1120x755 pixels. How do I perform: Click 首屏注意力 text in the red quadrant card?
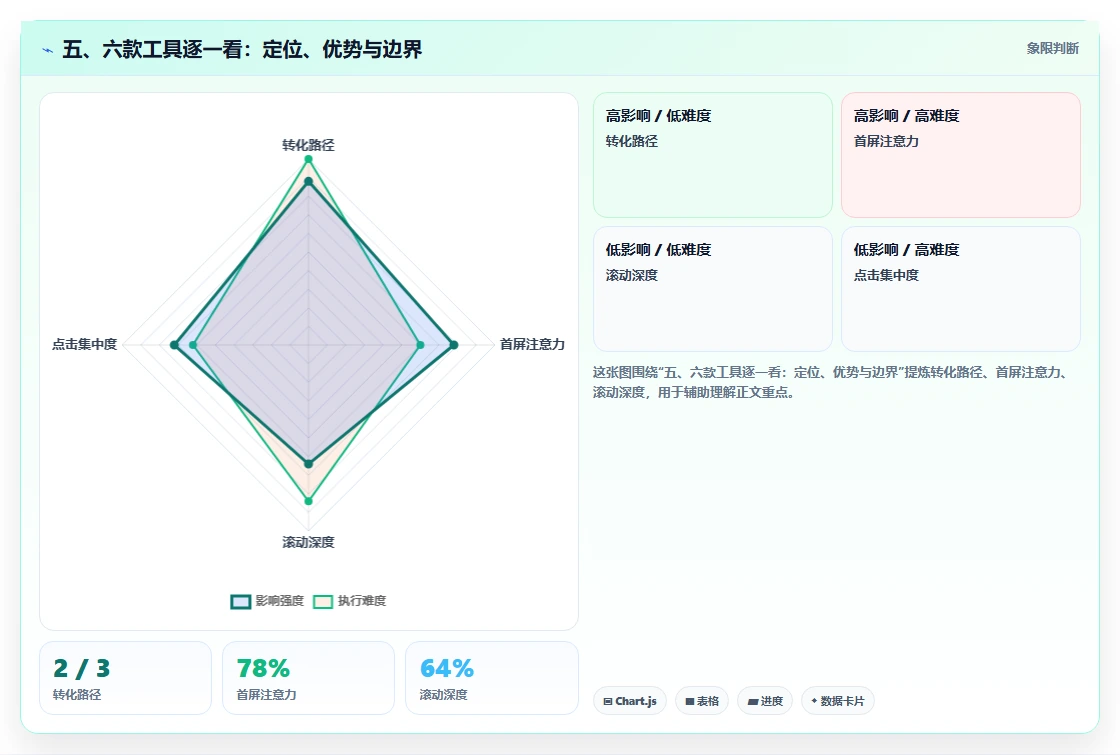point(886,141)
